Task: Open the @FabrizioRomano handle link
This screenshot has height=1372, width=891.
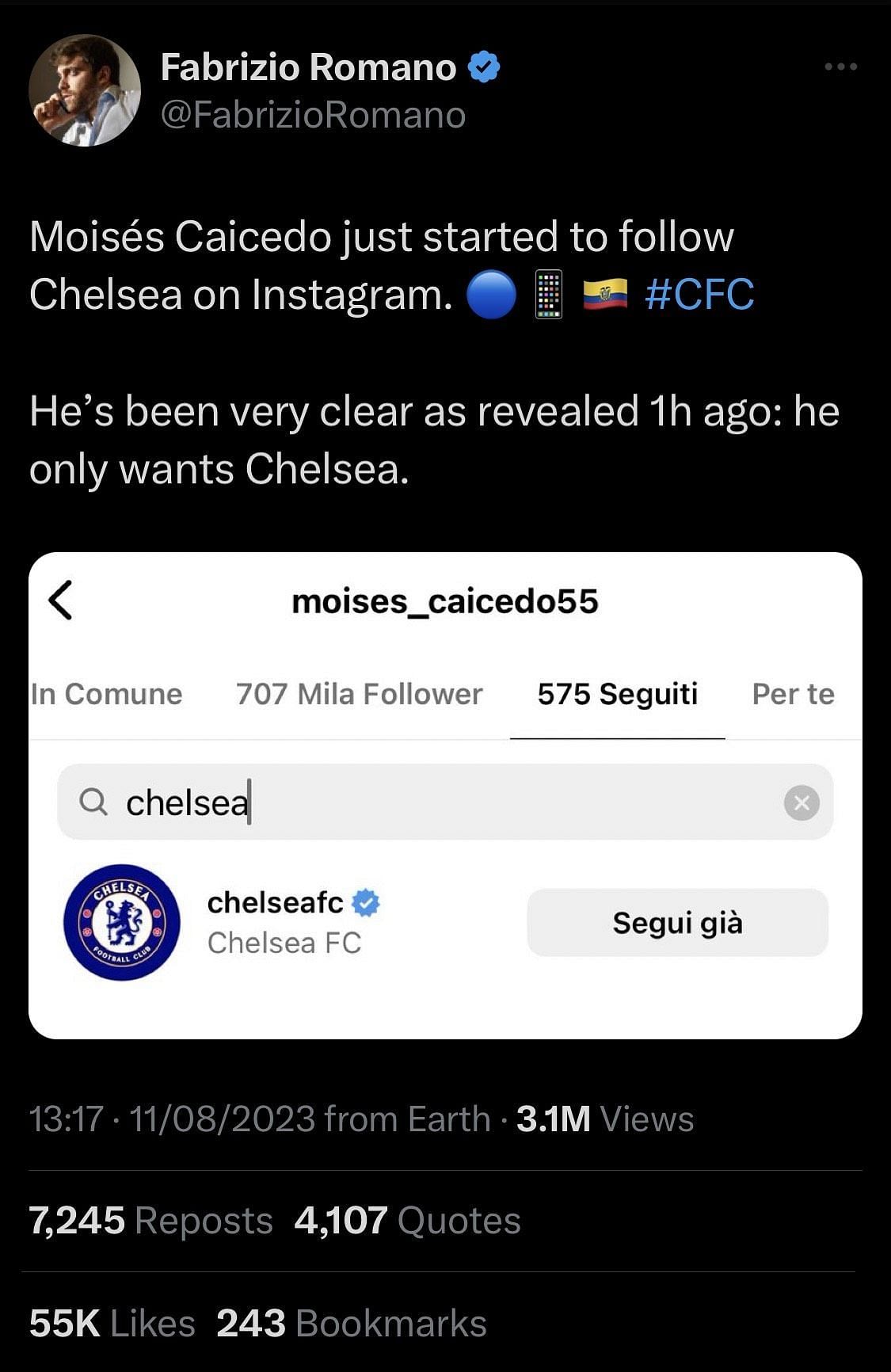Action: pos(313,116)
